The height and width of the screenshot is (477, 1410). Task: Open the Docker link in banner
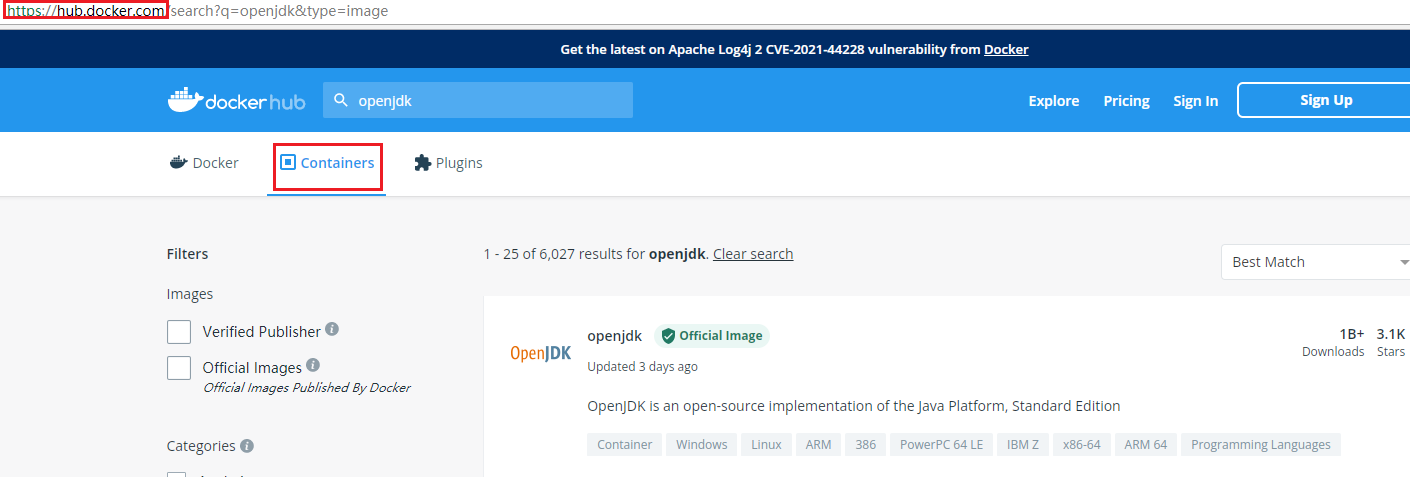pyautogui.click(x=1006, y=49)
